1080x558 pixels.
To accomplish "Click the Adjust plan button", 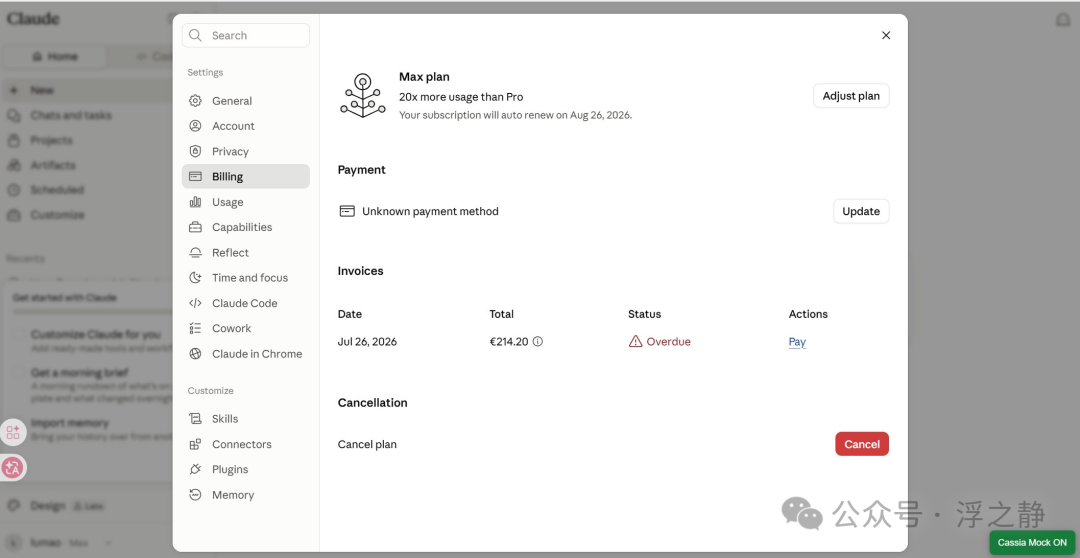I will 851,96.
